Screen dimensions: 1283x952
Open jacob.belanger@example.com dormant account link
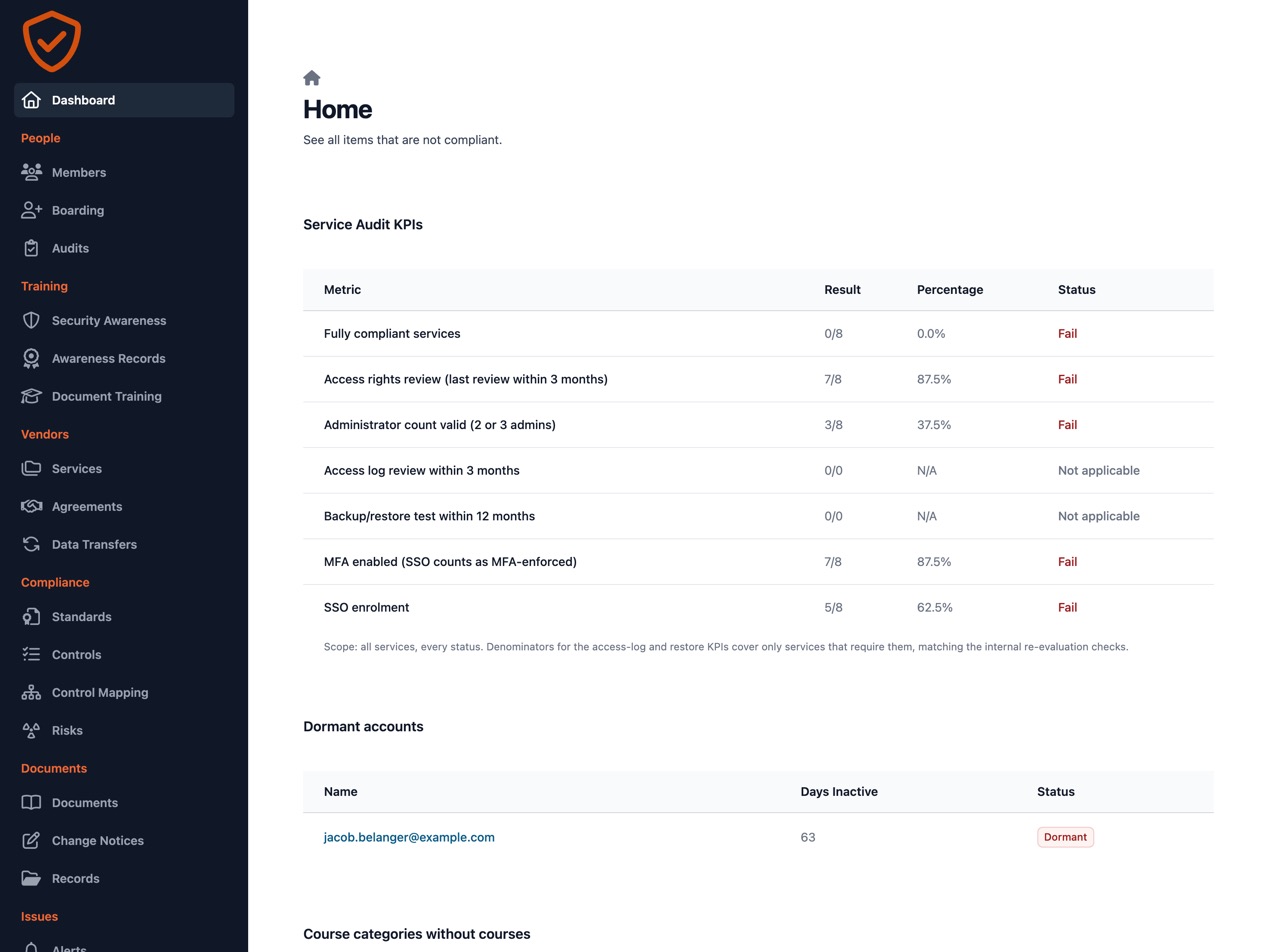pos(409,837)
